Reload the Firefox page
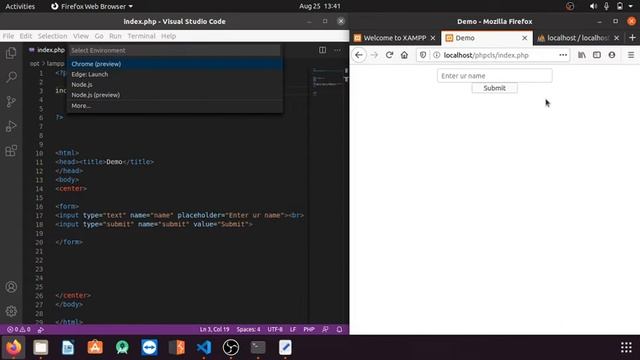The width and height of the screenshot is (640, 360). coord(389,55)
